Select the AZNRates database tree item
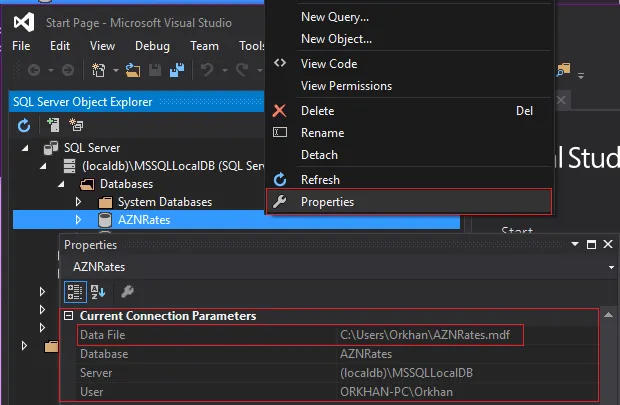Image resolution: width=620 pixels, height=405 pixels. tap(144, 220)
